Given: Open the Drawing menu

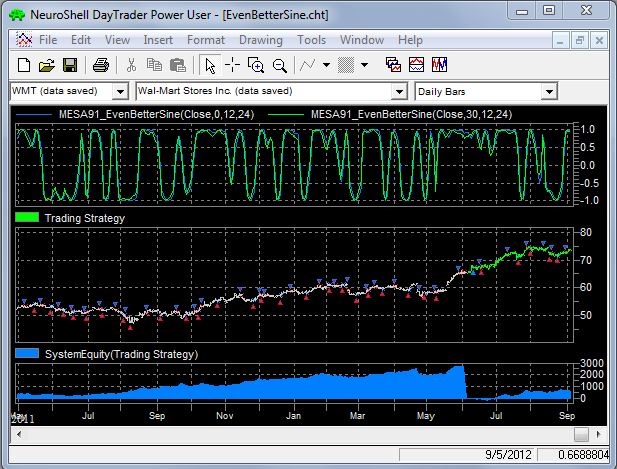Looking at the screenshot, I should (261, 40).
